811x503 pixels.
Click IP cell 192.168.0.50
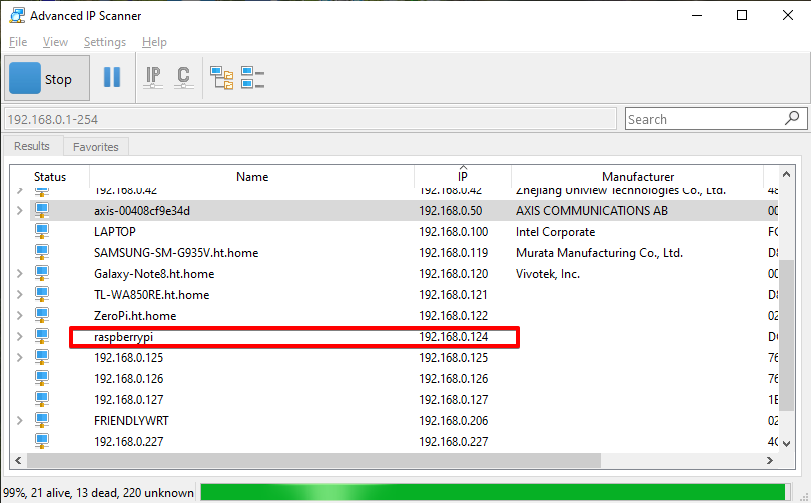pos(450,211)
